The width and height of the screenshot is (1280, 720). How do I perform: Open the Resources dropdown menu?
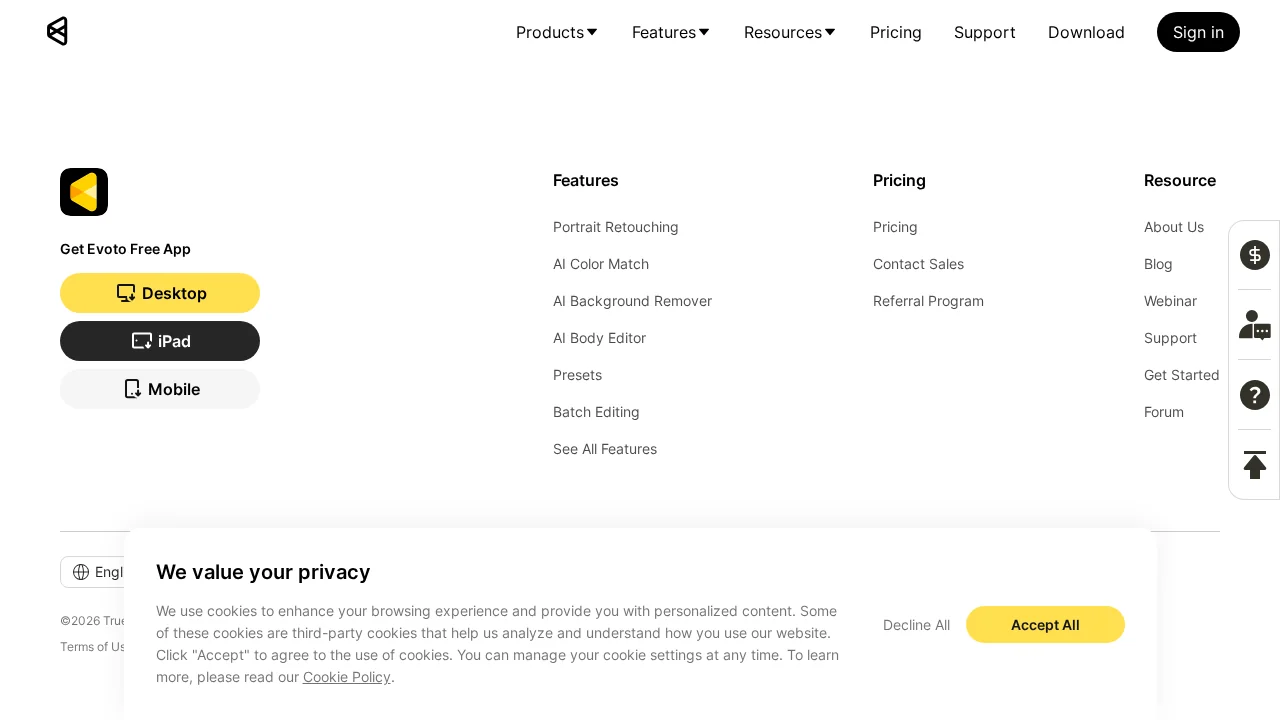pyautogui.click(x=790, y=32)
